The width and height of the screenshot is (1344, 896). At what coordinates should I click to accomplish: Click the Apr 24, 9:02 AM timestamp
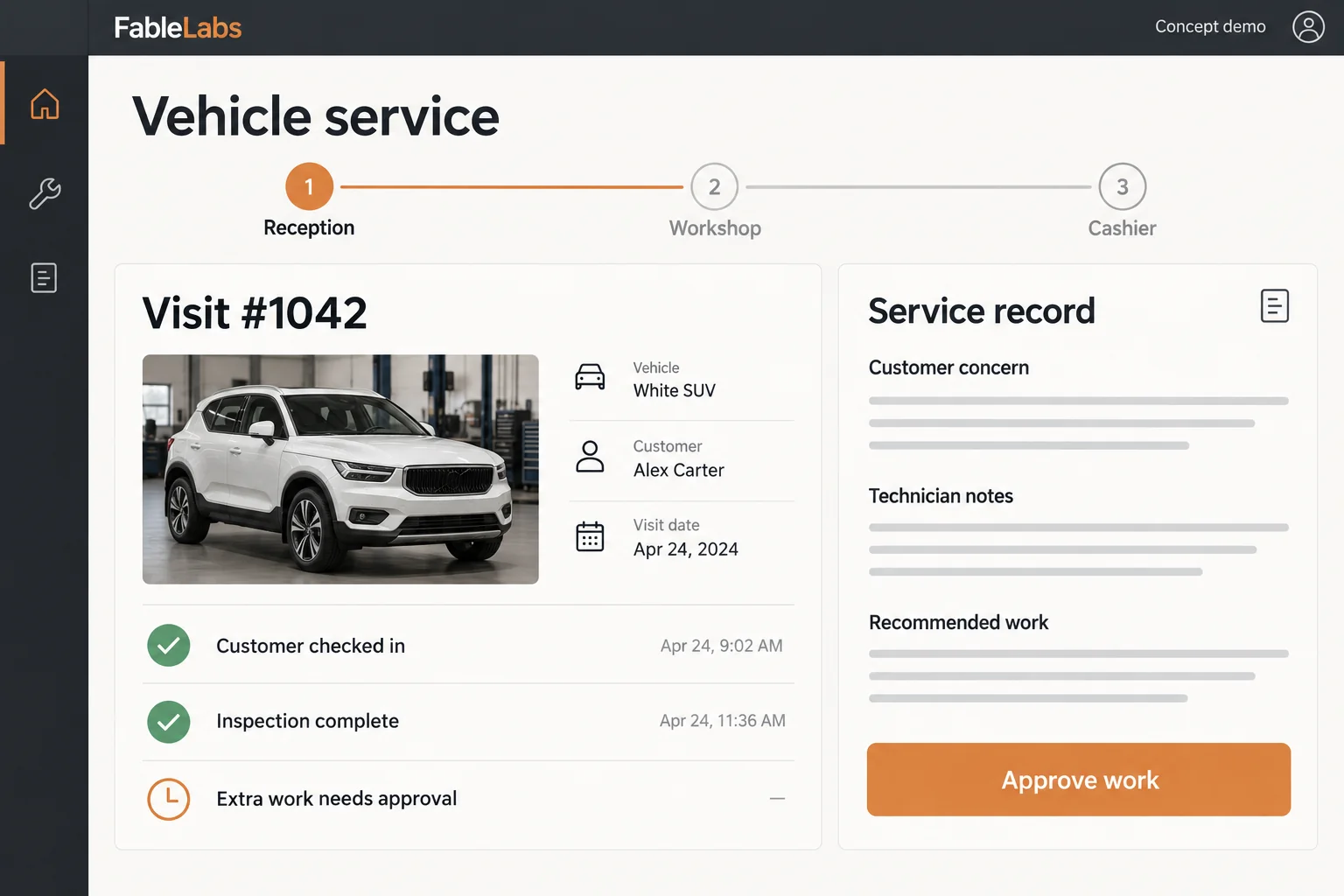coord(722,646)
